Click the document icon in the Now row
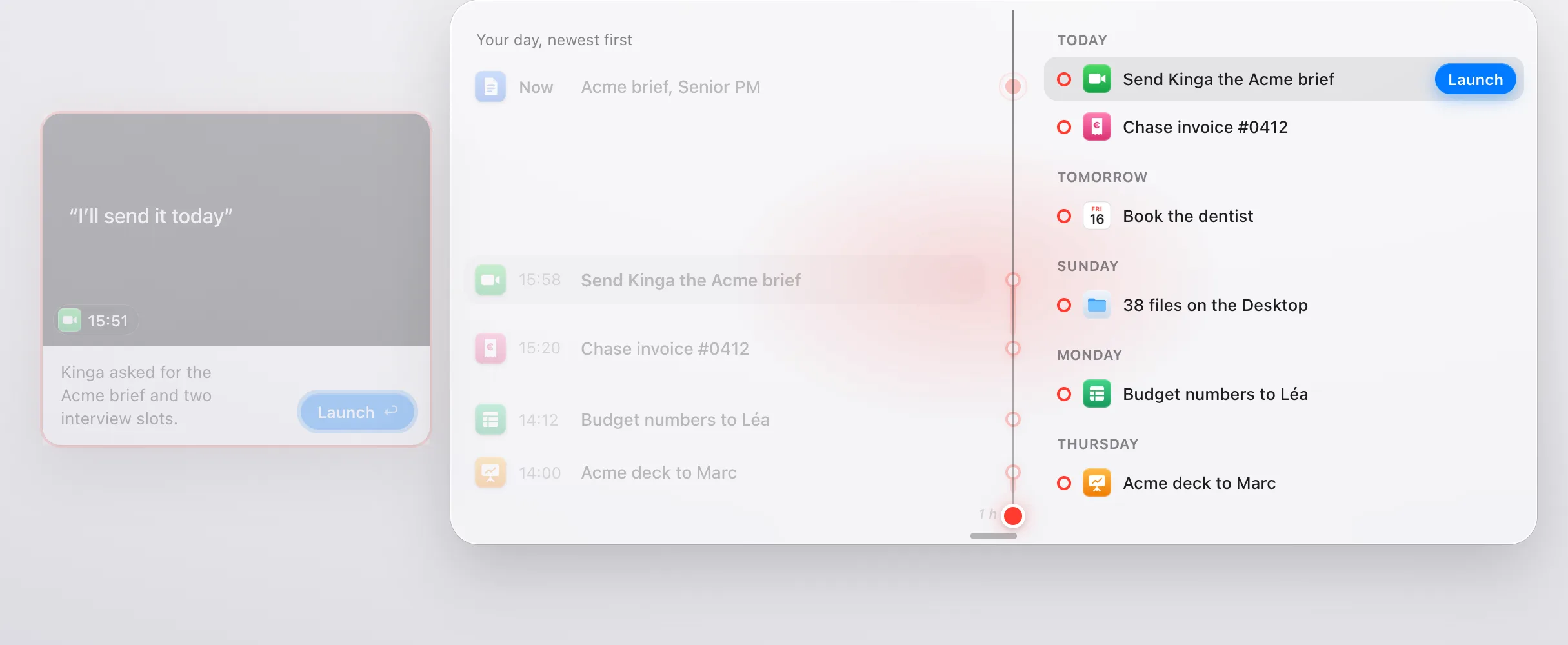The image size is (1568, 645). tap(490, 86)
